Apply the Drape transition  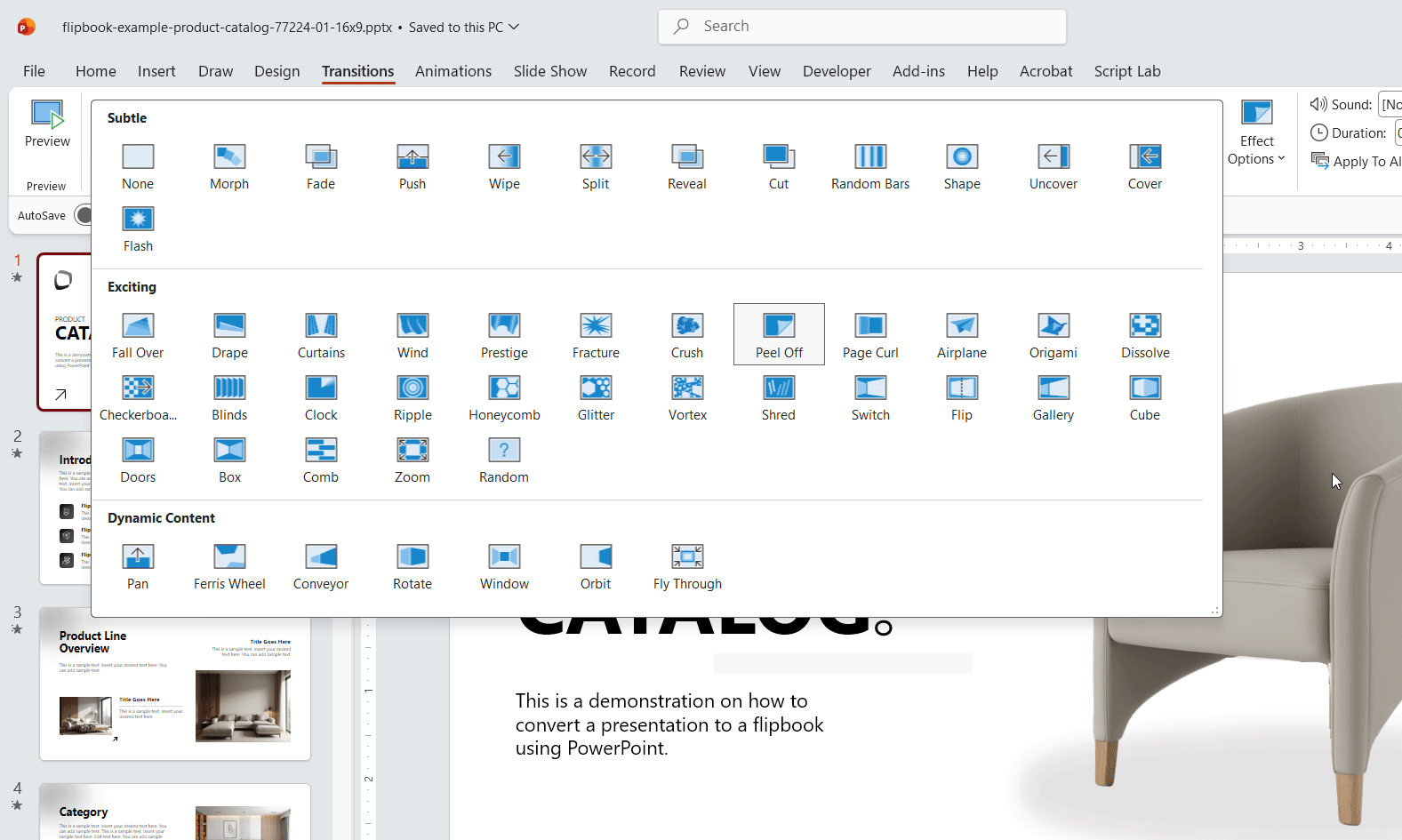click(229, 335)
